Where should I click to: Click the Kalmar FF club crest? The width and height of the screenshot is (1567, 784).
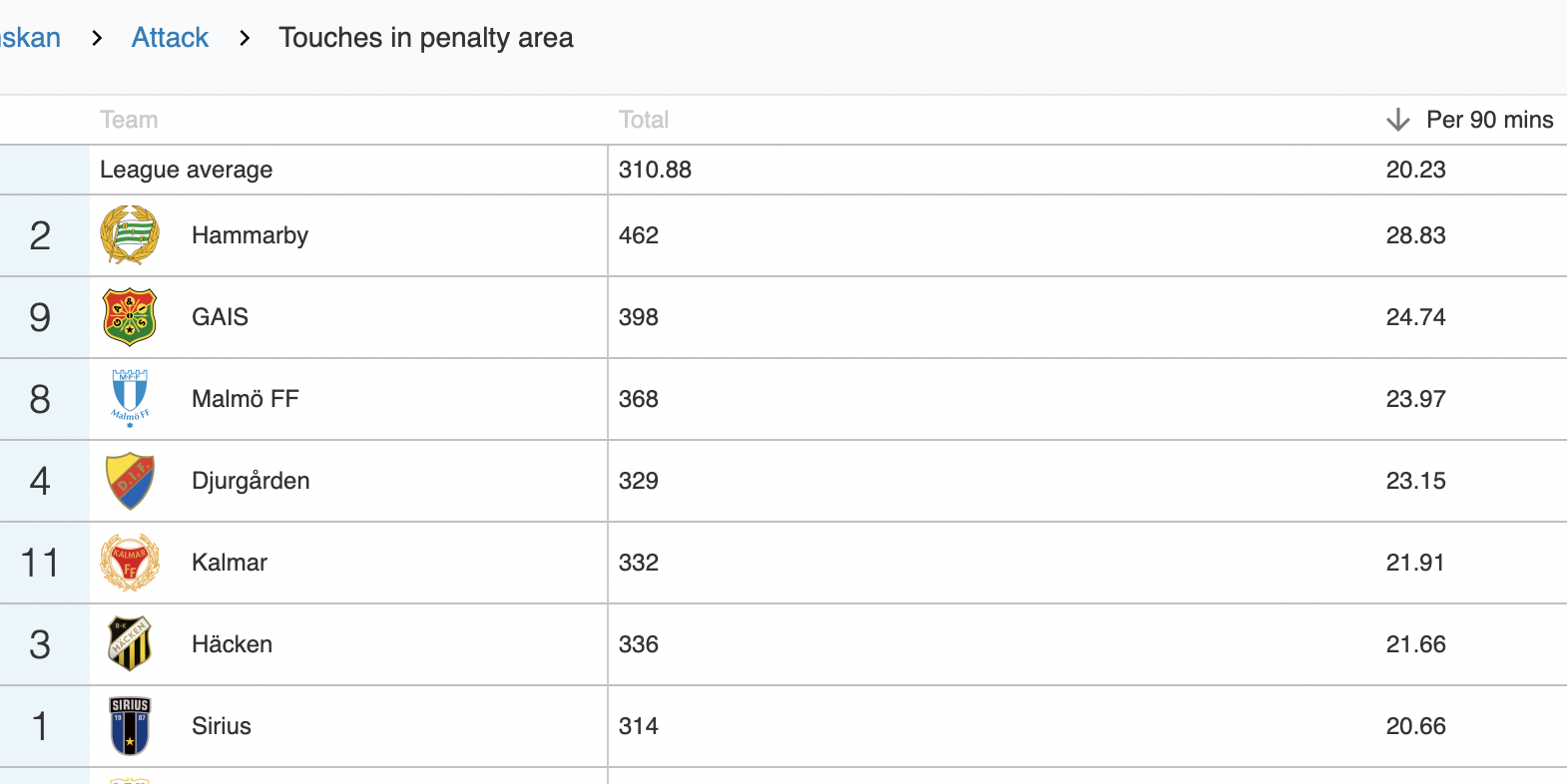click(130, 563)
